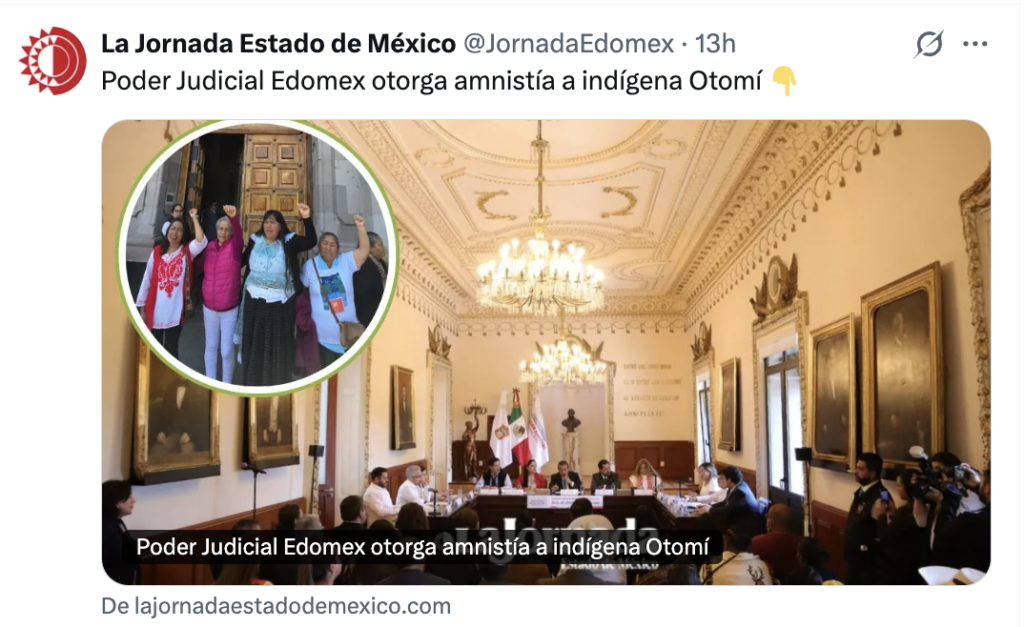Click the Grok slashed-circle icon
The height and width of the screenshot is (627, 1024).
point(929,44)
